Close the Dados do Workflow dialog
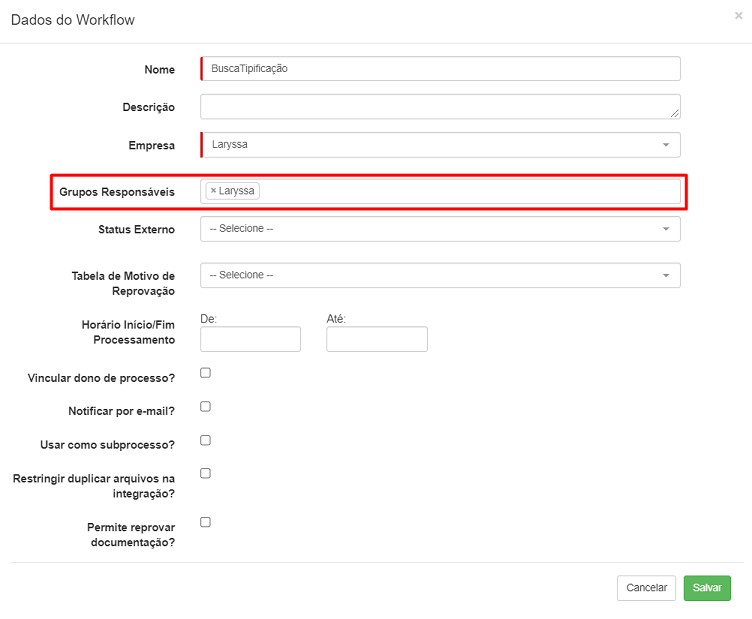Viewport: 752px width, 619px height. [x=738, y=16]
